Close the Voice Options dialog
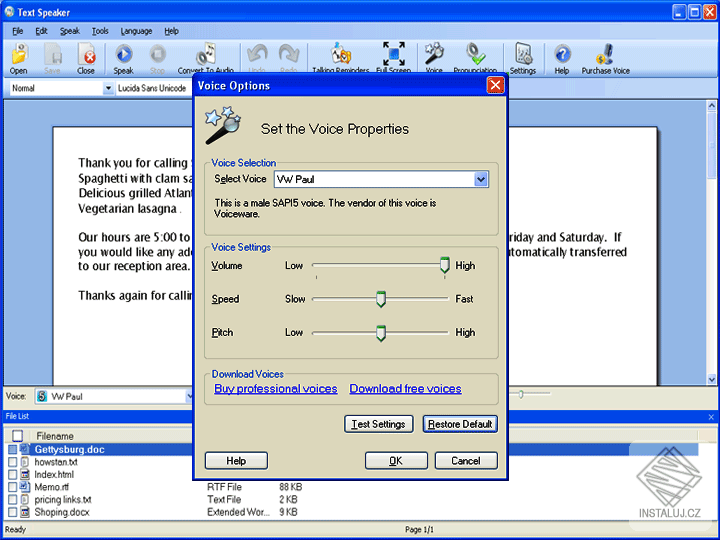 495,85
